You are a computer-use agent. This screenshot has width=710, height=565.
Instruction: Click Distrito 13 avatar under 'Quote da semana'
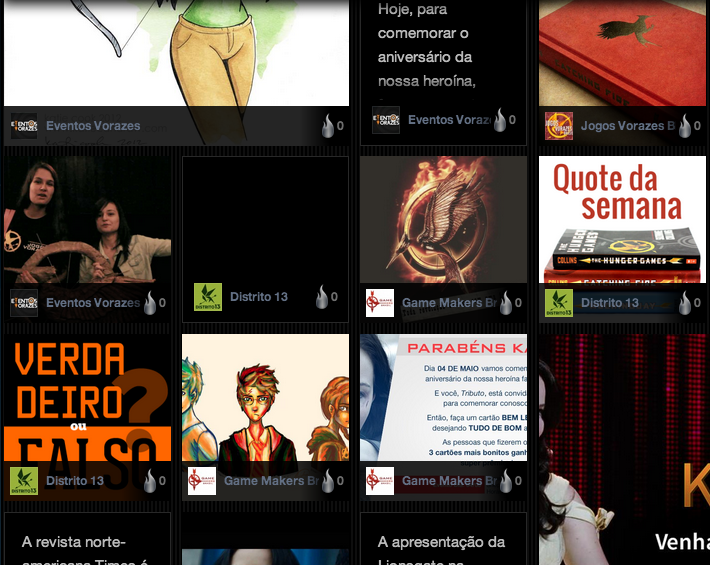(x=559, y=303)
